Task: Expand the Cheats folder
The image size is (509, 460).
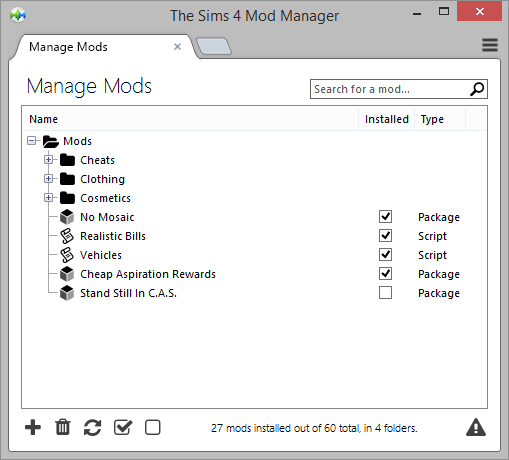Action: [x=48, y=160]
